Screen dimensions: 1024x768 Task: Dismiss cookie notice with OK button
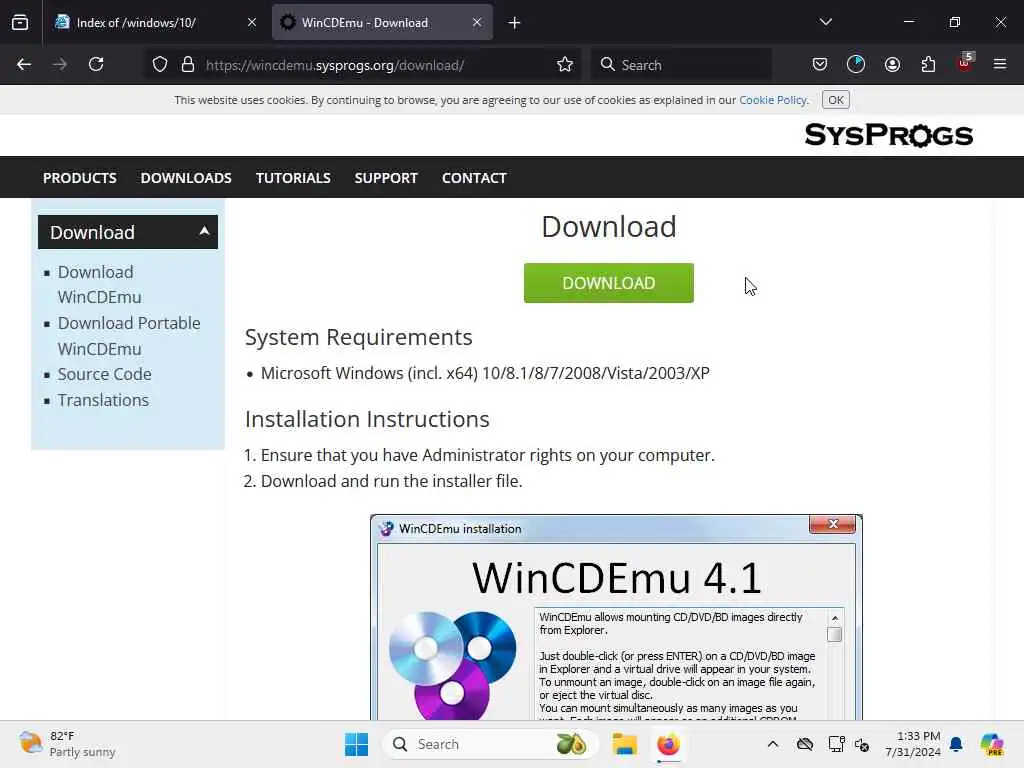pos(835,100)
